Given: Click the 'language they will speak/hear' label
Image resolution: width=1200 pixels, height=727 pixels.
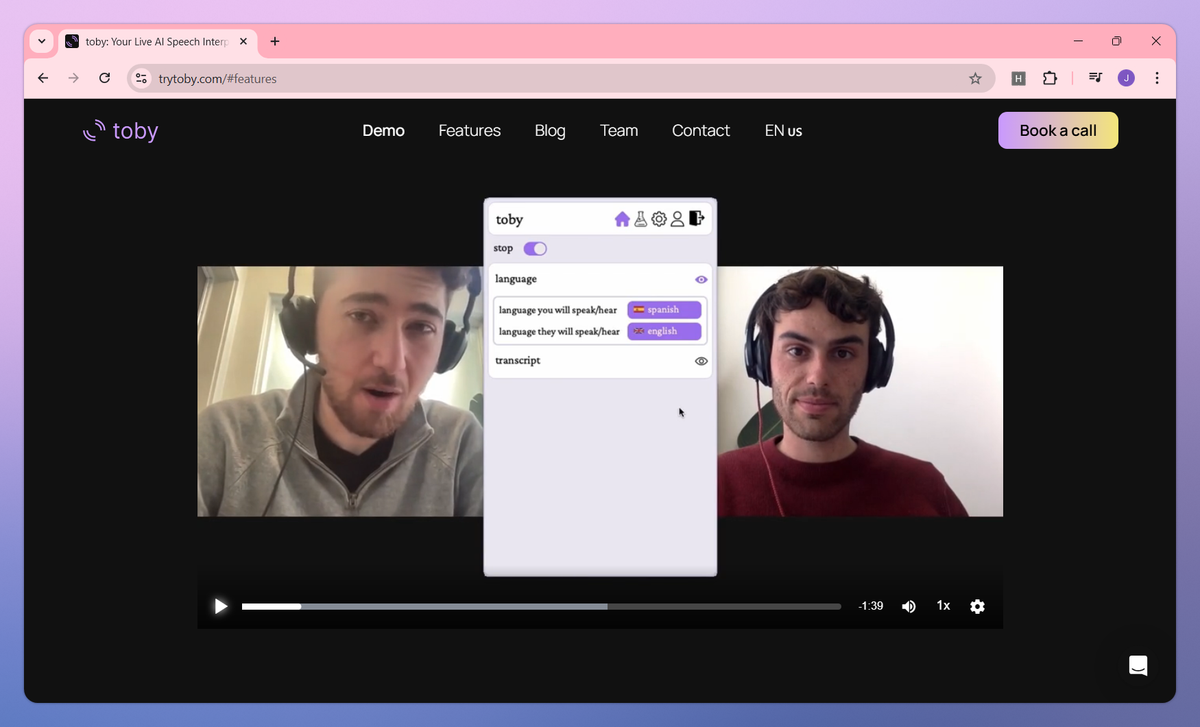Looking at the screenshot, I should 559,331.
